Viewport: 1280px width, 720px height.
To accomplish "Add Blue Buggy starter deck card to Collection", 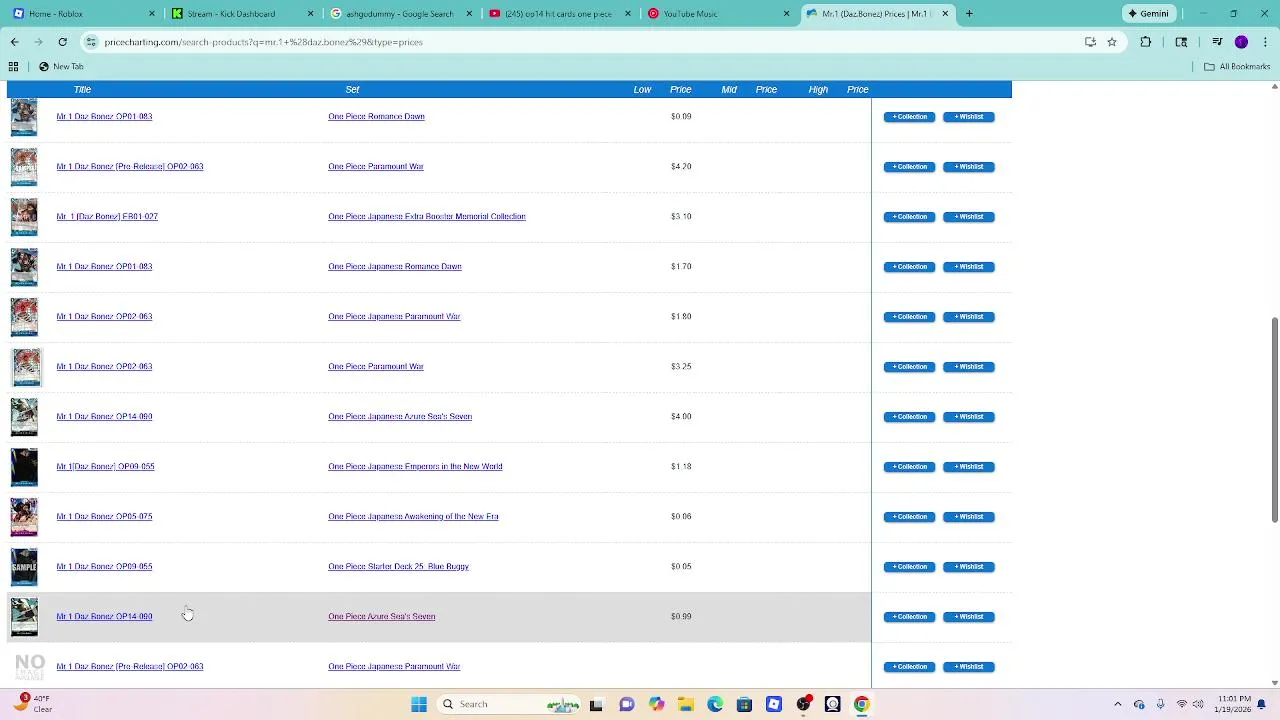I will pyautogui.click(x=909, y=567).
